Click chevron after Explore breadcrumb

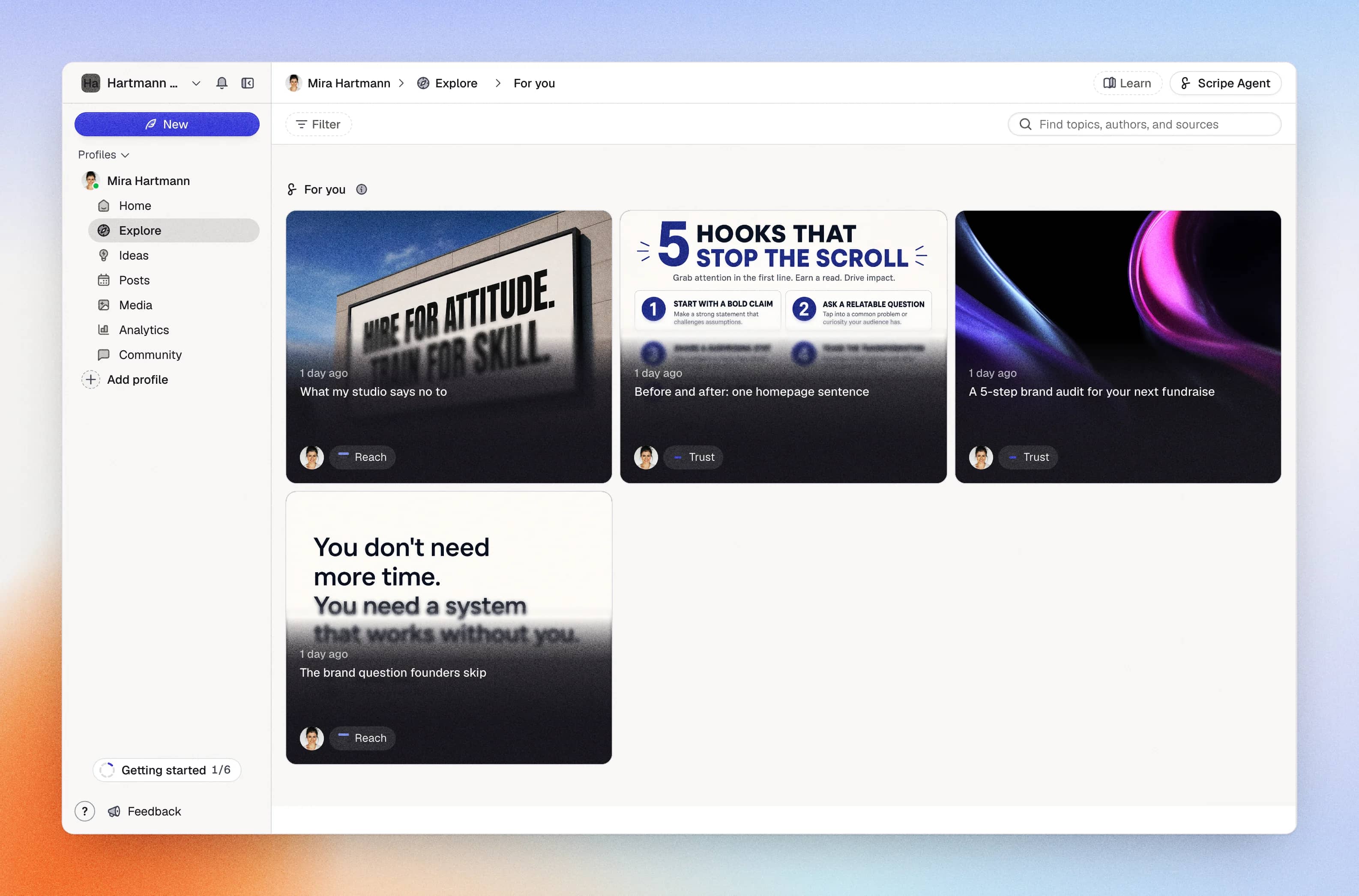point(498,83)
